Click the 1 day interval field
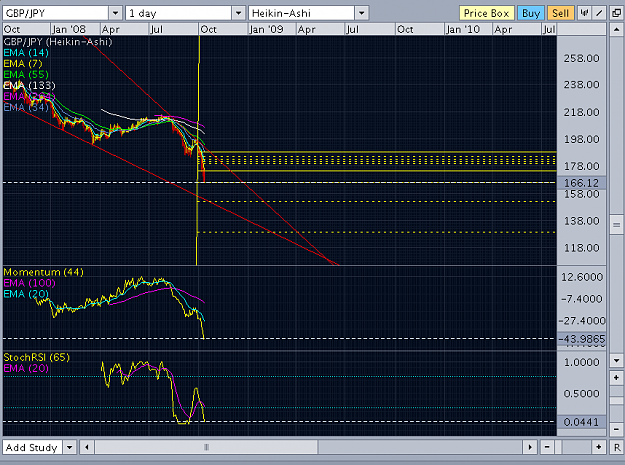Viewport: 625px width, 465px height. click(179, 13)
